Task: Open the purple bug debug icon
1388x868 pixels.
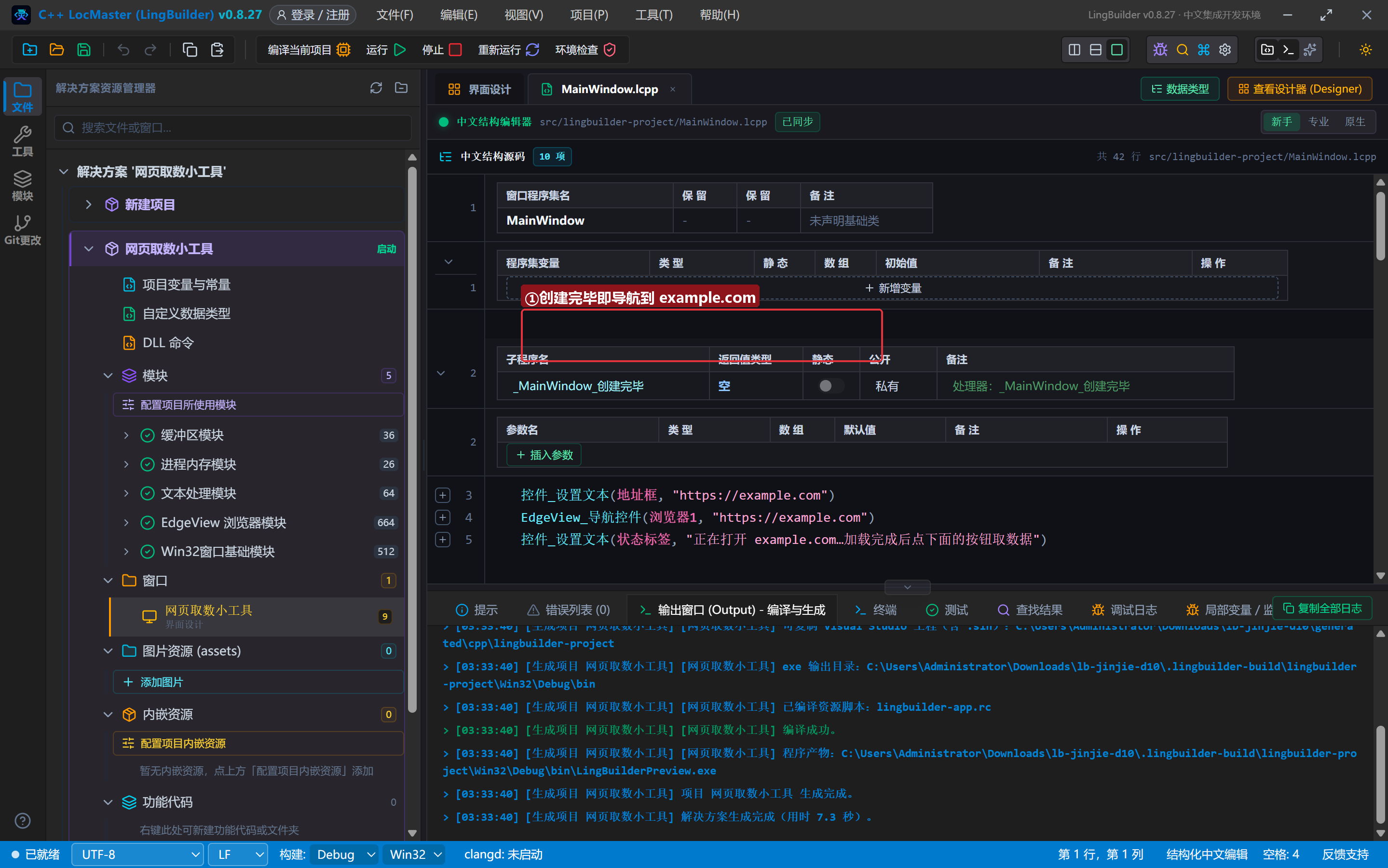Action: (x=1160, y=49)
